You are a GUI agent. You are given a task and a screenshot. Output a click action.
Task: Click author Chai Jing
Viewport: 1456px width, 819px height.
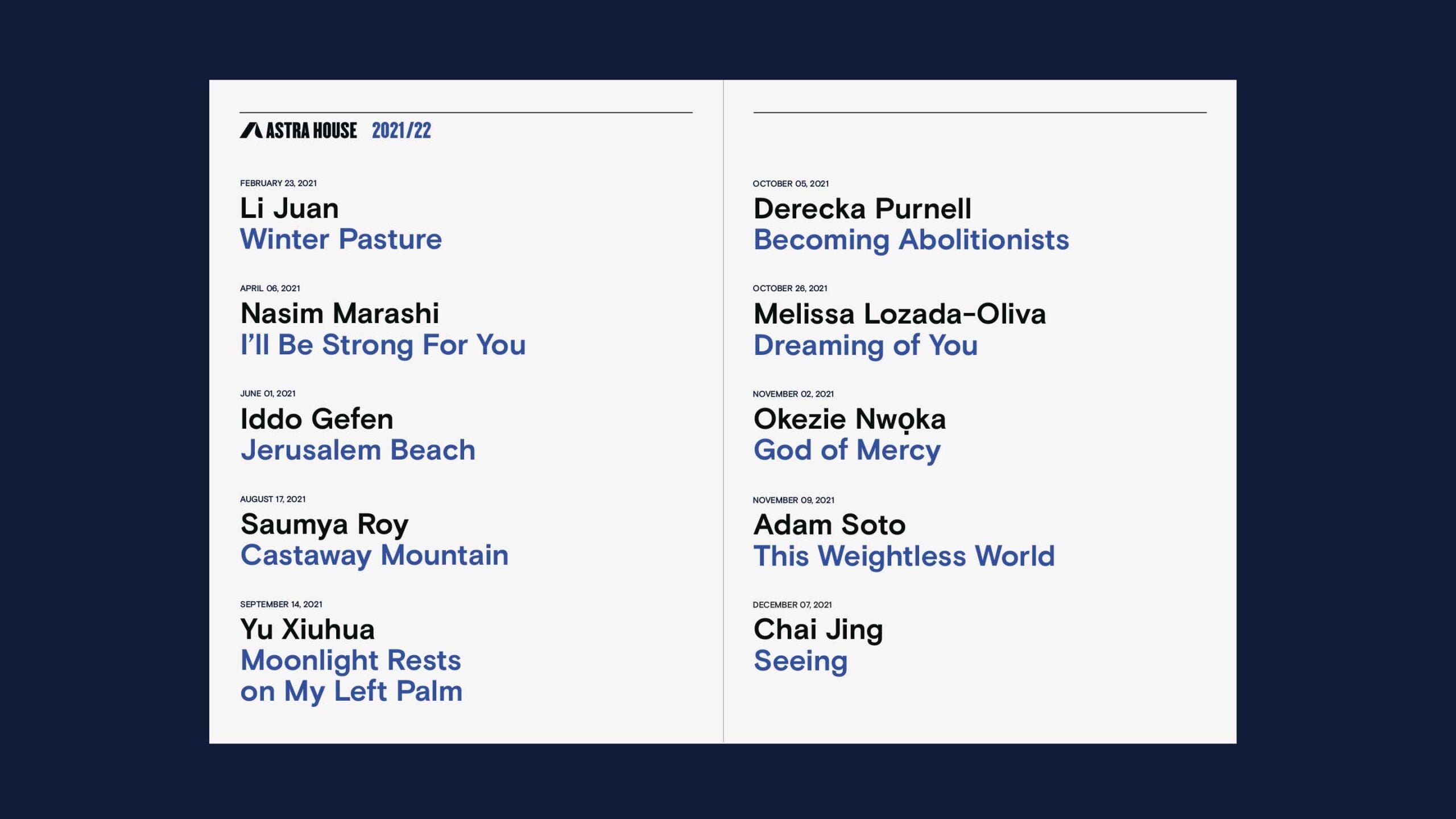point(818,630)
